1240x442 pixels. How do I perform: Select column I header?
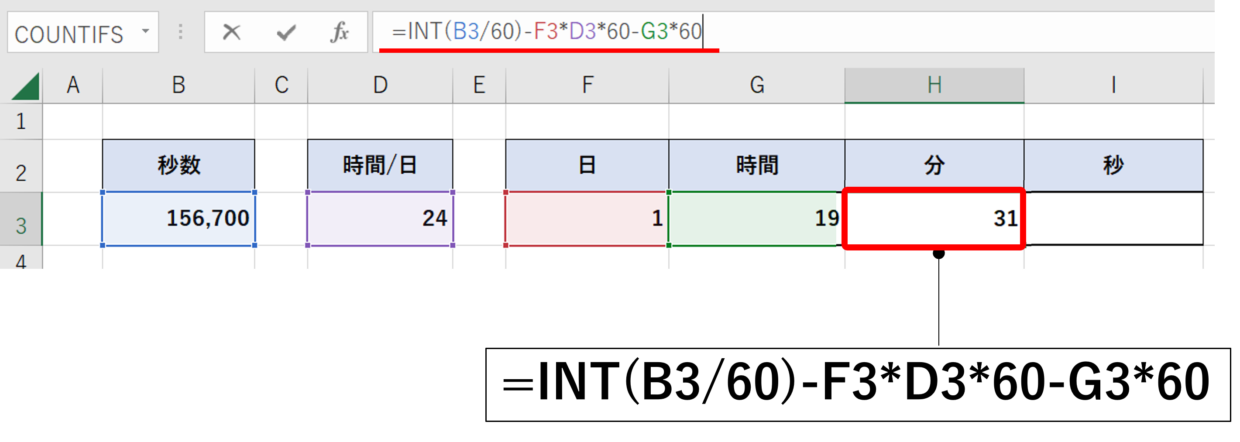coord(1113,86)
